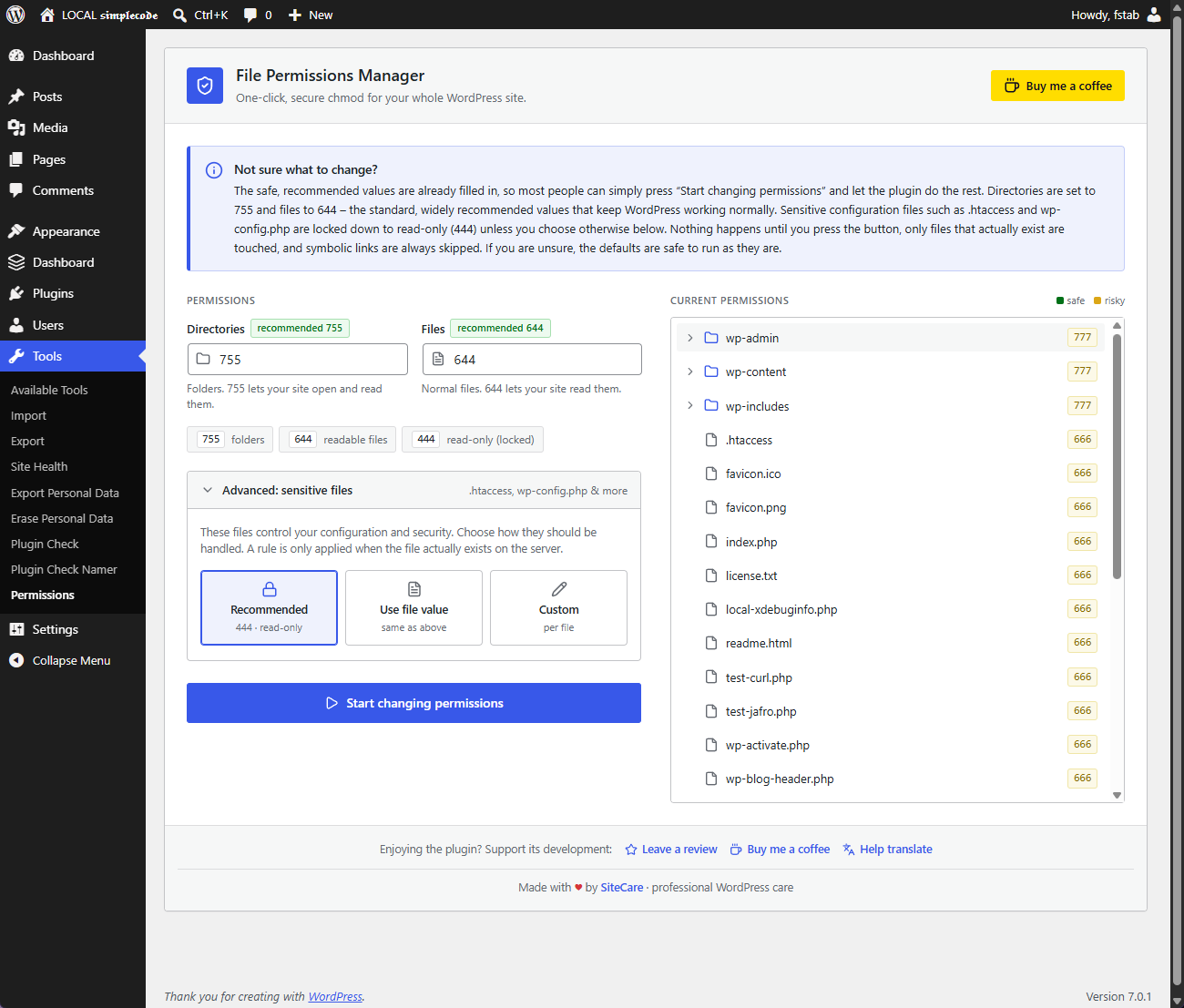Click the yellow Buy me a coffee button
This screenshot has height=1008, width=1184.
click(1057, 86)
